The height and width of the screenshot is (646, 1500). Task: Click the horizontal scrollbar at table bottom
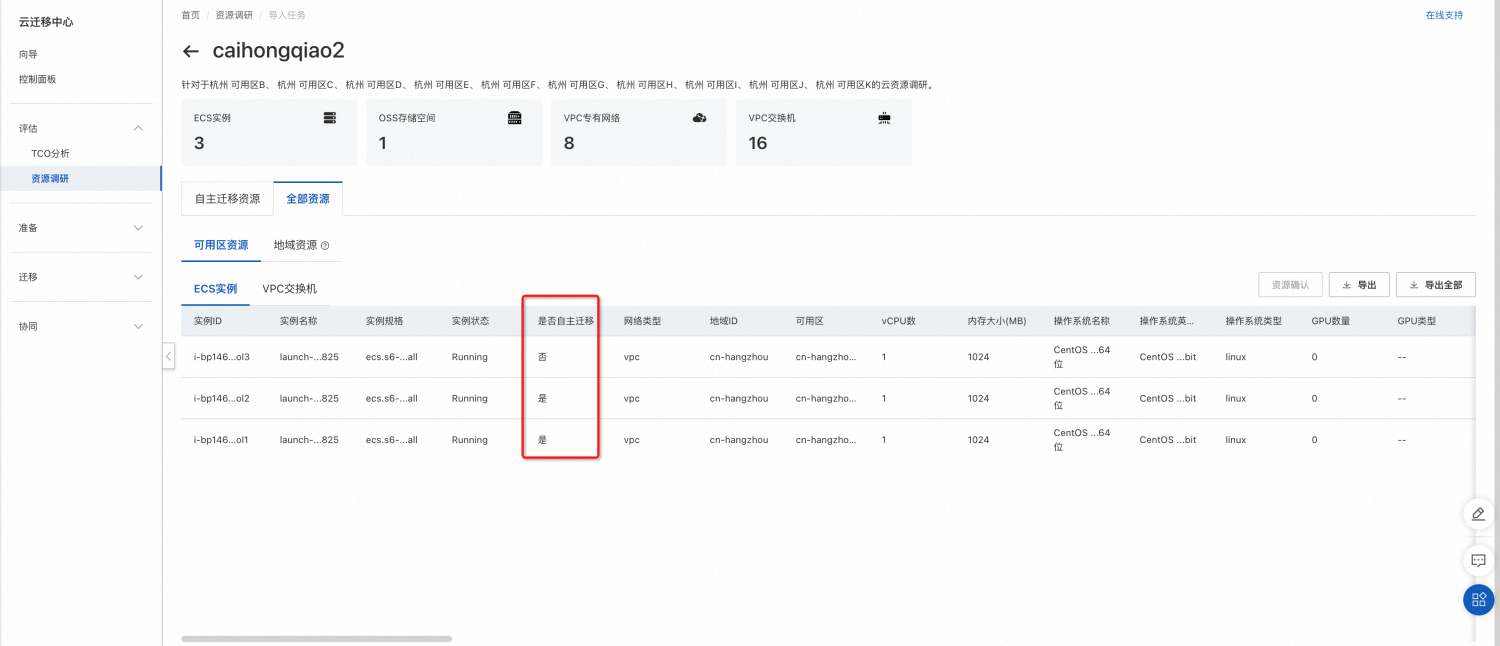tap(317, 638)
